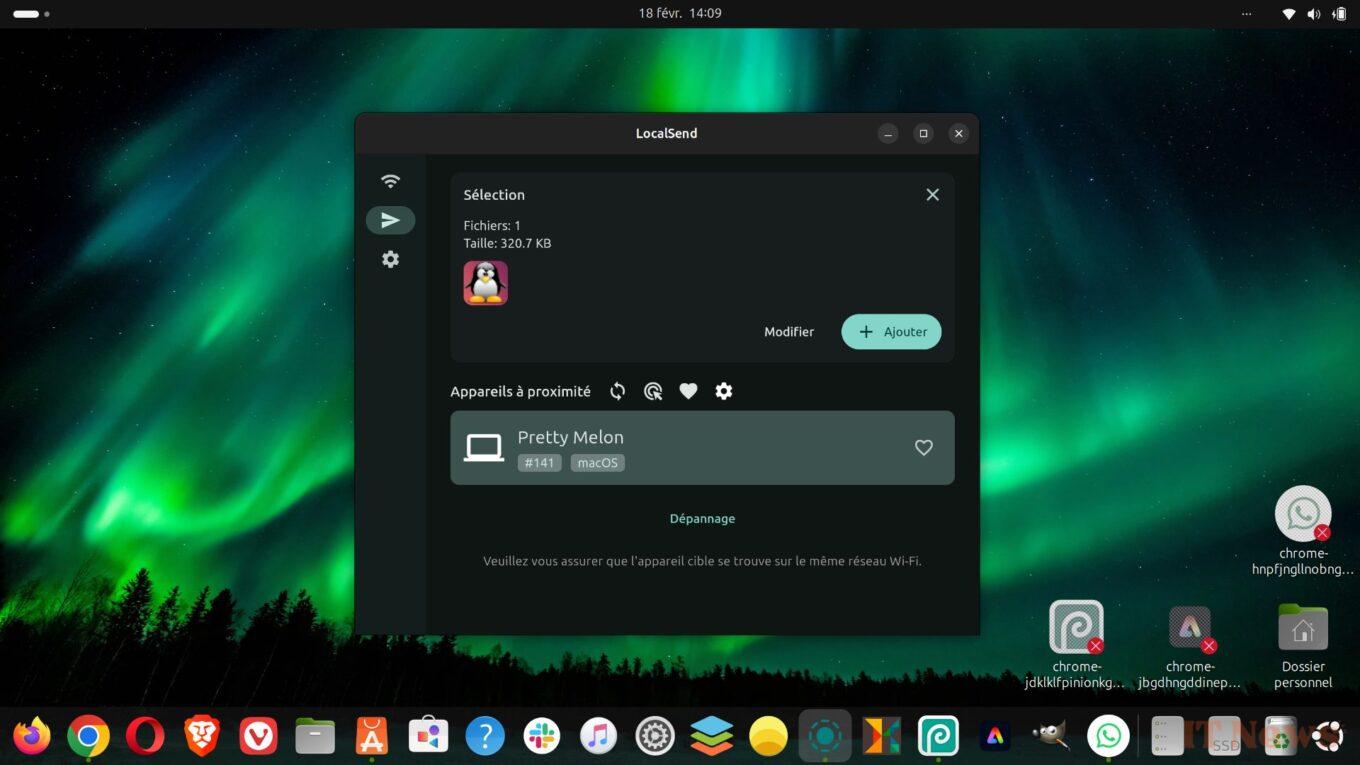1360x765 pixels.
Task: Open the SSD drive in the dock
Action: click(1224, 737)
